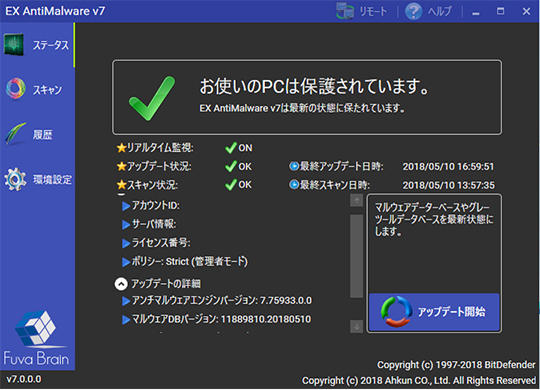This screenshot has height=390, width=540.
Task: Open the ステータス sidebar tab
Action: coord(37,45)
